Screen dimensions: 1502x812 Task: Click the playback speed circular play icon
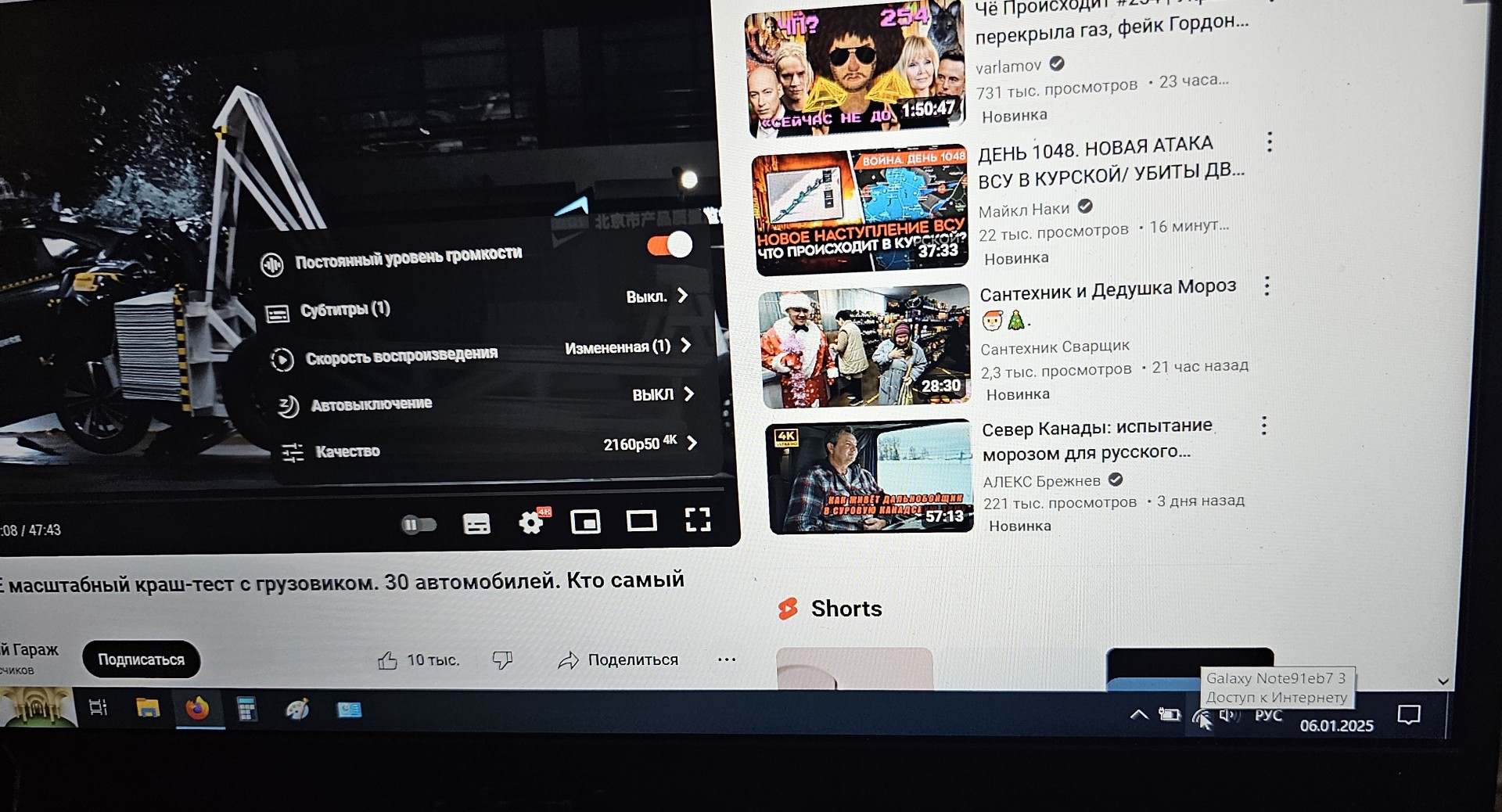click(282, 359)
